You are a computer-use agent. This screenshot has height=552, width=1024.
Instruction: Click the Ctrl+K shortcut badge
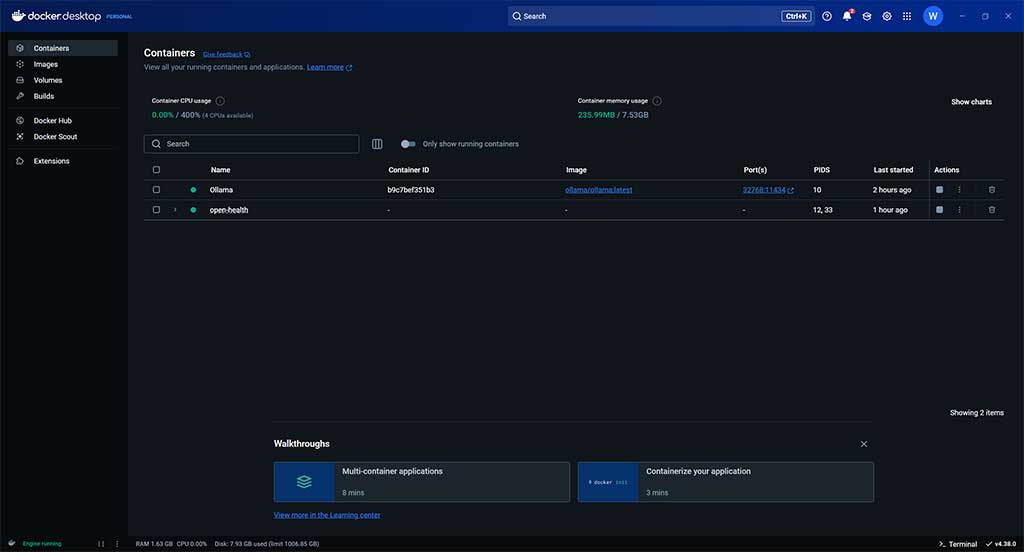(796, 16)
